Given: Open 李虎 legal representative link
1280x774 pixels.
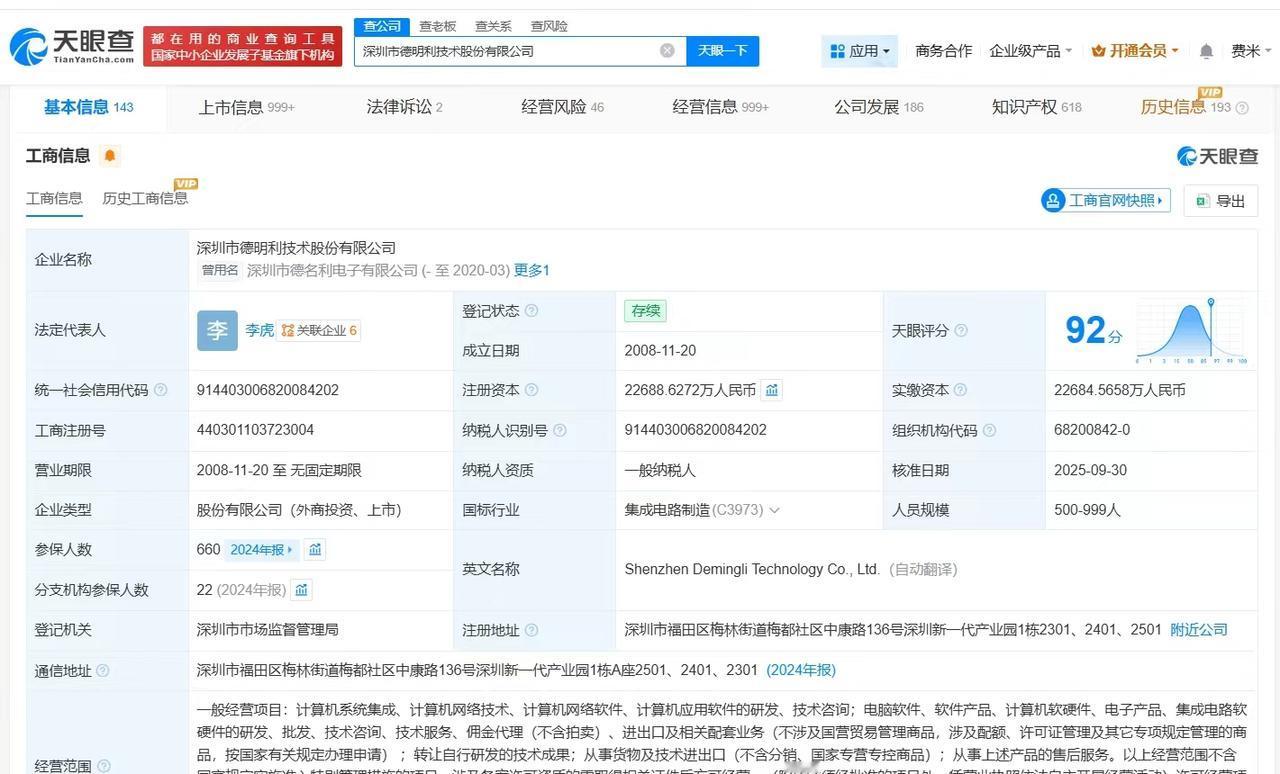Looking at the screenshot, I should click(x=260, y=330).
